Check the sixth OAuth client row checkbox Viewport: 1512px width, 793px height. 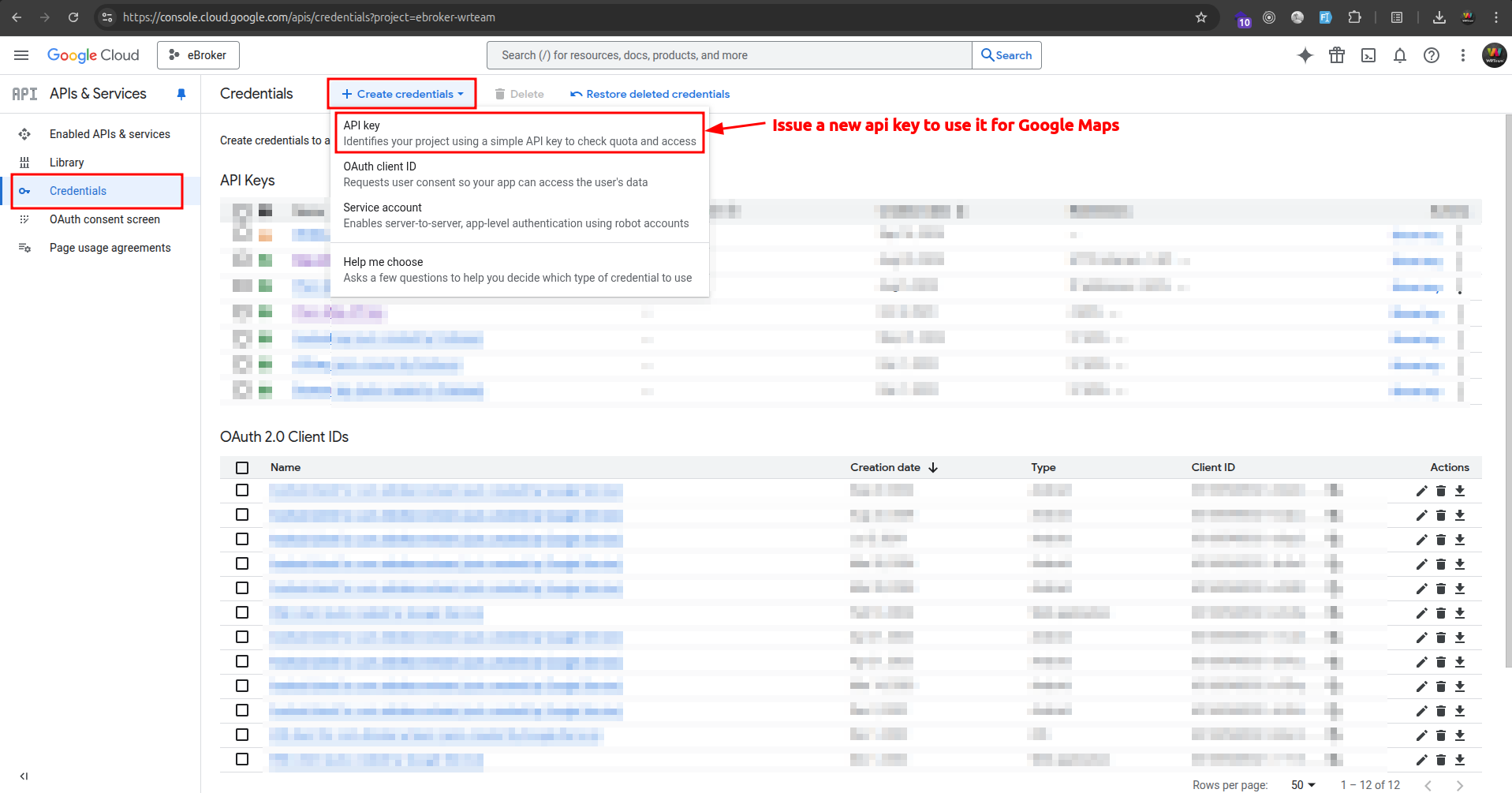pos(242,612)
